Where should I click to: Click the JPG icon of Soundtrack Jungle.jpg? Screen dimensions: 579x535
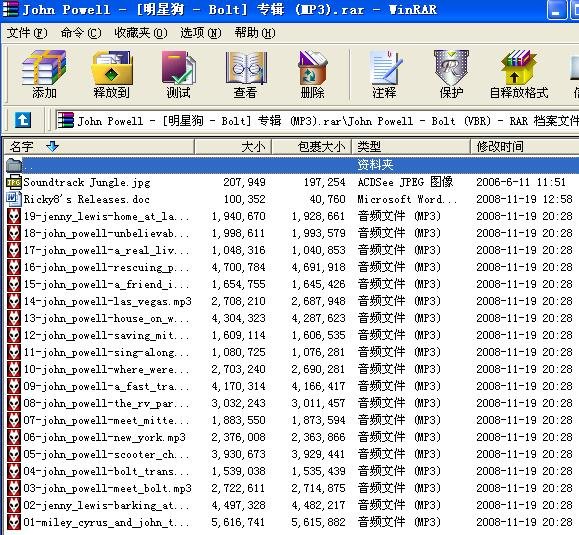pyautogui.click(x=14, y=182)
